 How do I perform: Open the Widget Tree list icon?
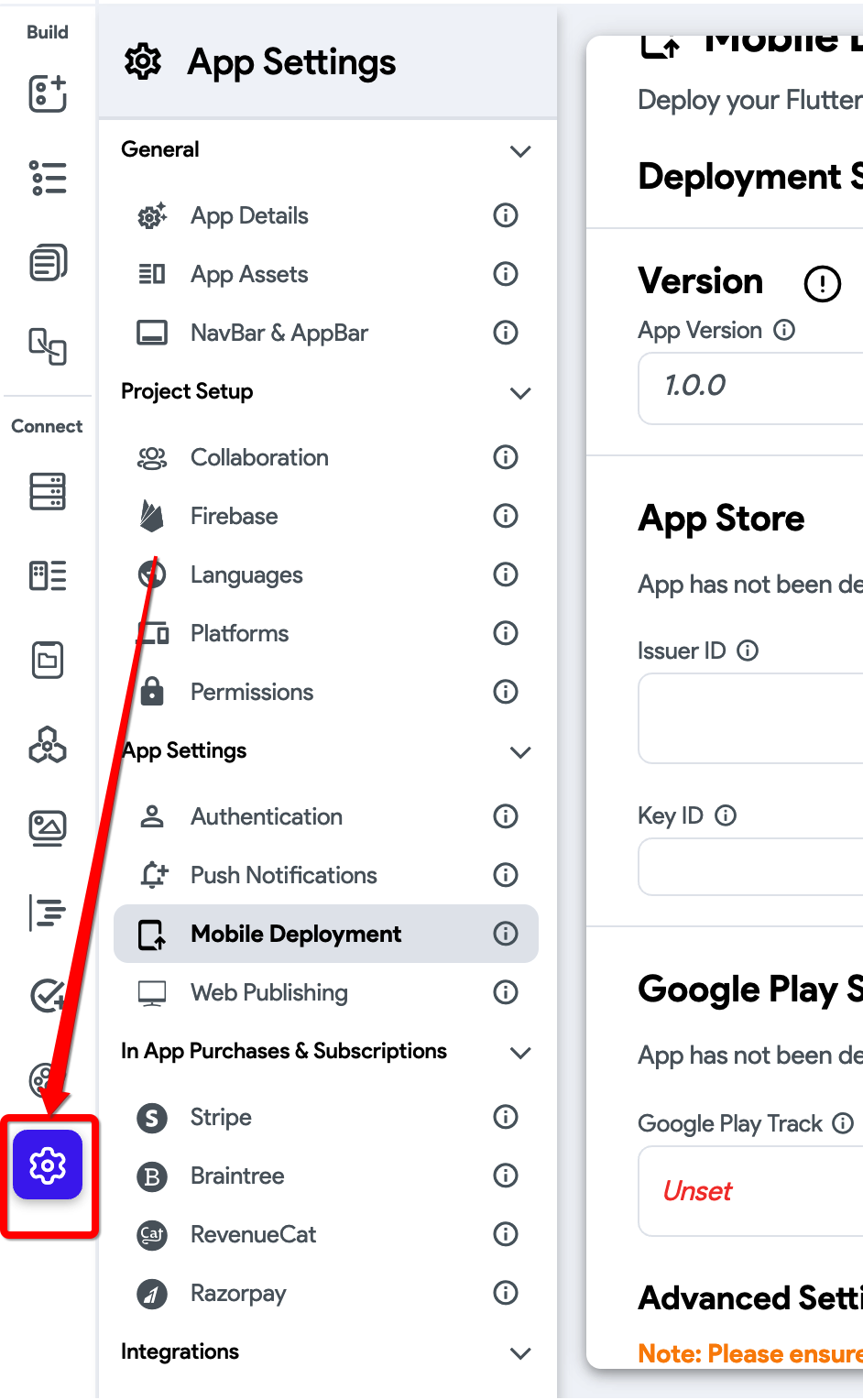click(x=48, y=178)
